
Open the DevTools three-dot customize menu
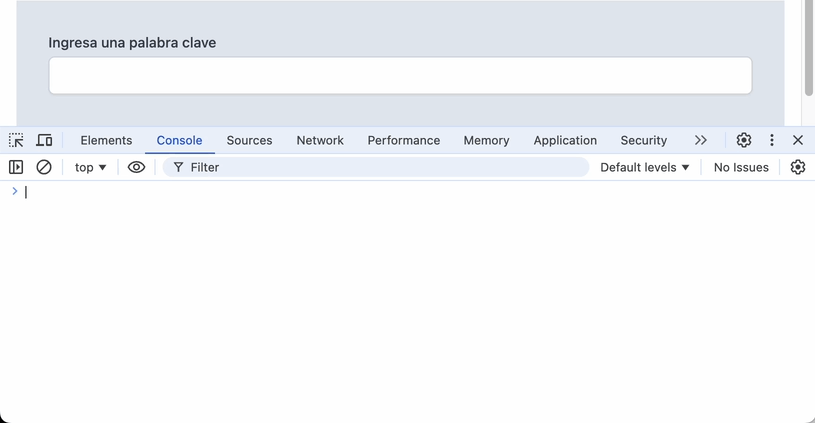[771, 140]
